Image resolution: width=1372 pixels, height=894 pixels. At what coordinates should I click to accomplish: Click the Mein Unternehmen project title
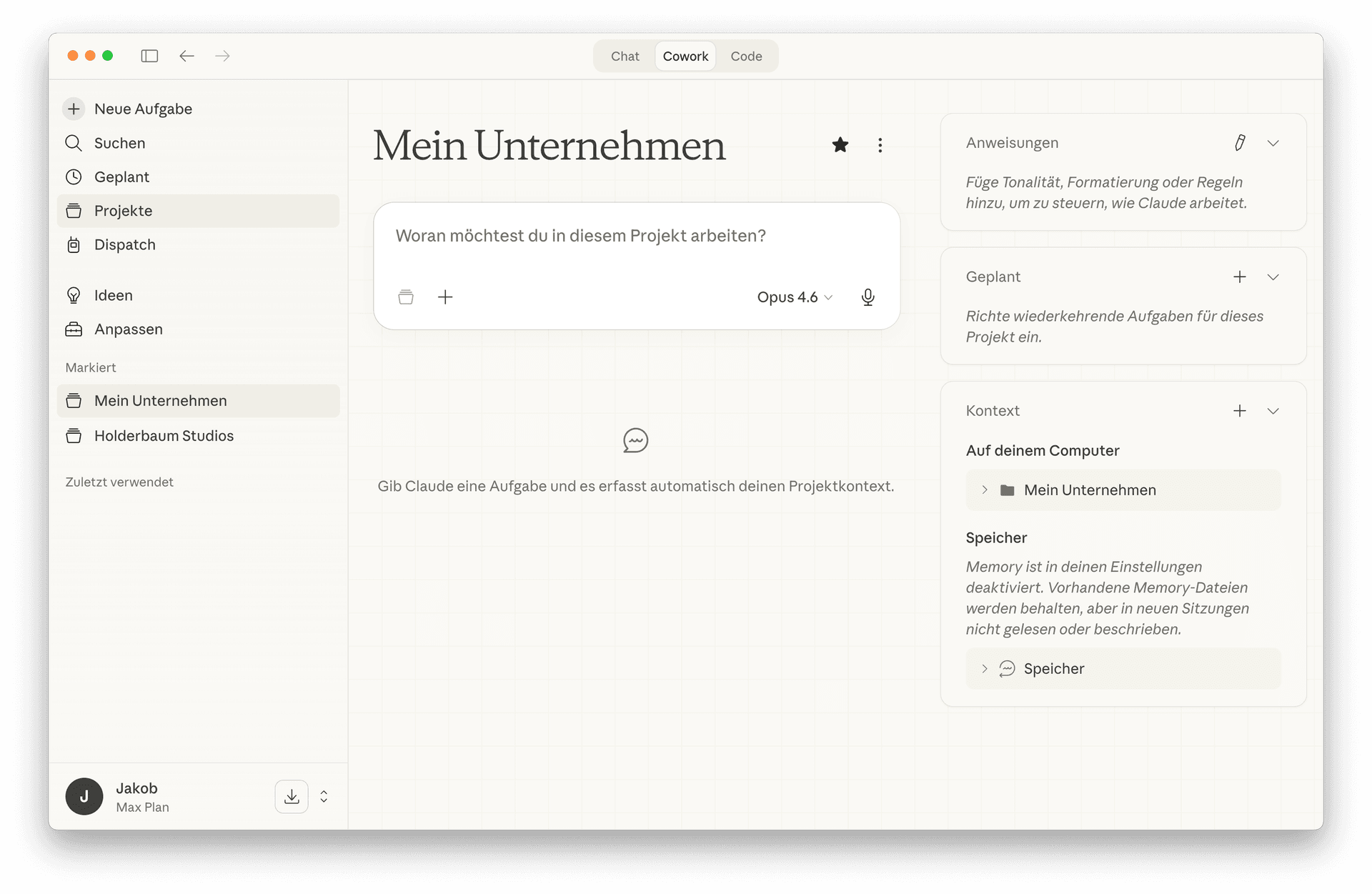pos(549,146)
